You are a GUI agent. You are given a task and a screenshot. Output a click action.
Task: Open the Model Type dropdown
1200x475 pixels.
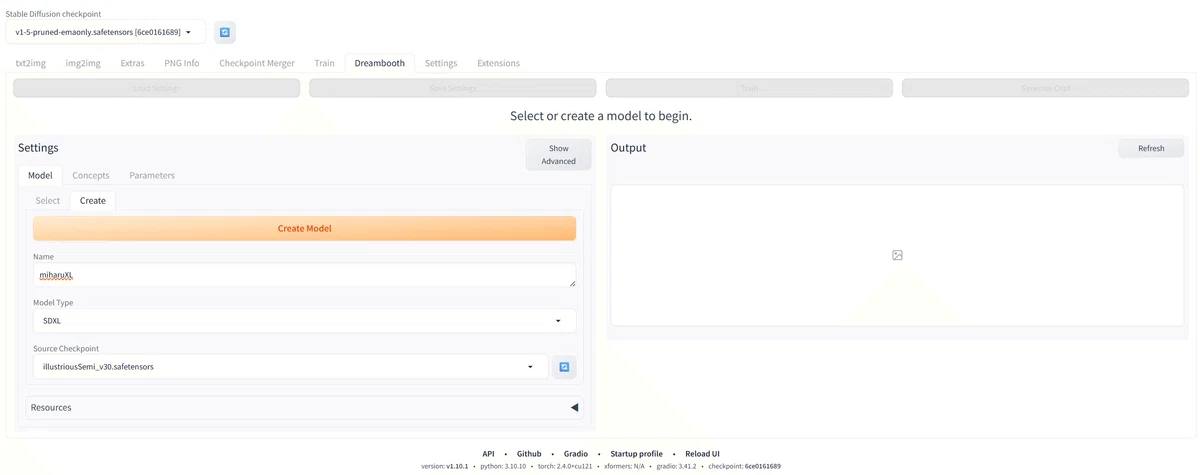304,321
